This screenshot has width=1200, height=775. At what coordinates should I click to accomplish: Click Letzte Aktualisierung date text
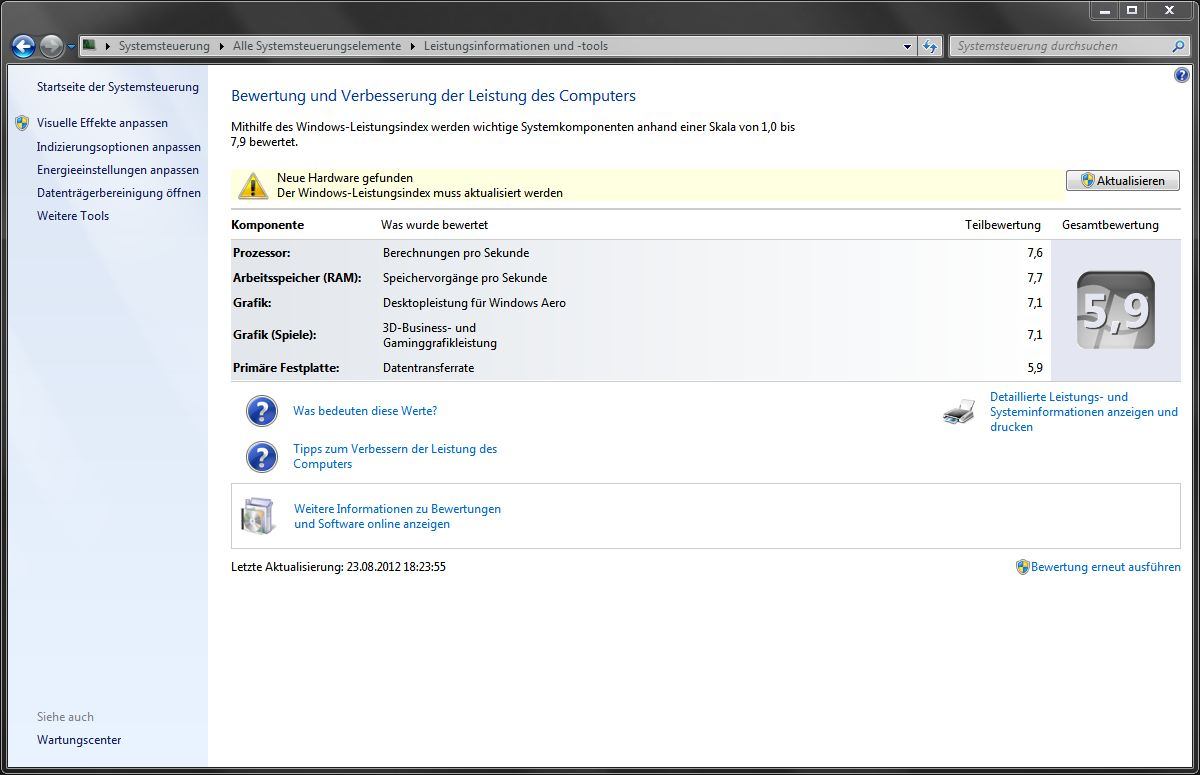pos(338,567)
